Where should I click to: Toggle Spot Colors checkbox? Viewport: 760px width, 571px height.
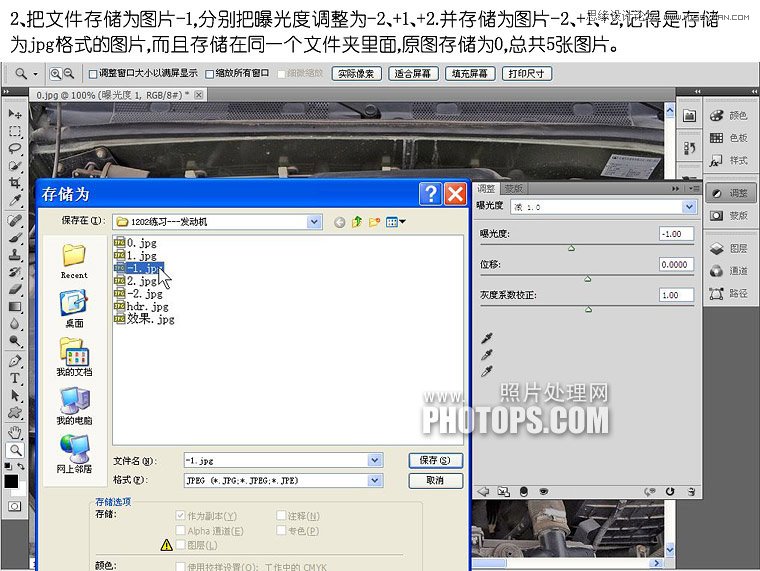pyautogui.click(x=281, y=530)
